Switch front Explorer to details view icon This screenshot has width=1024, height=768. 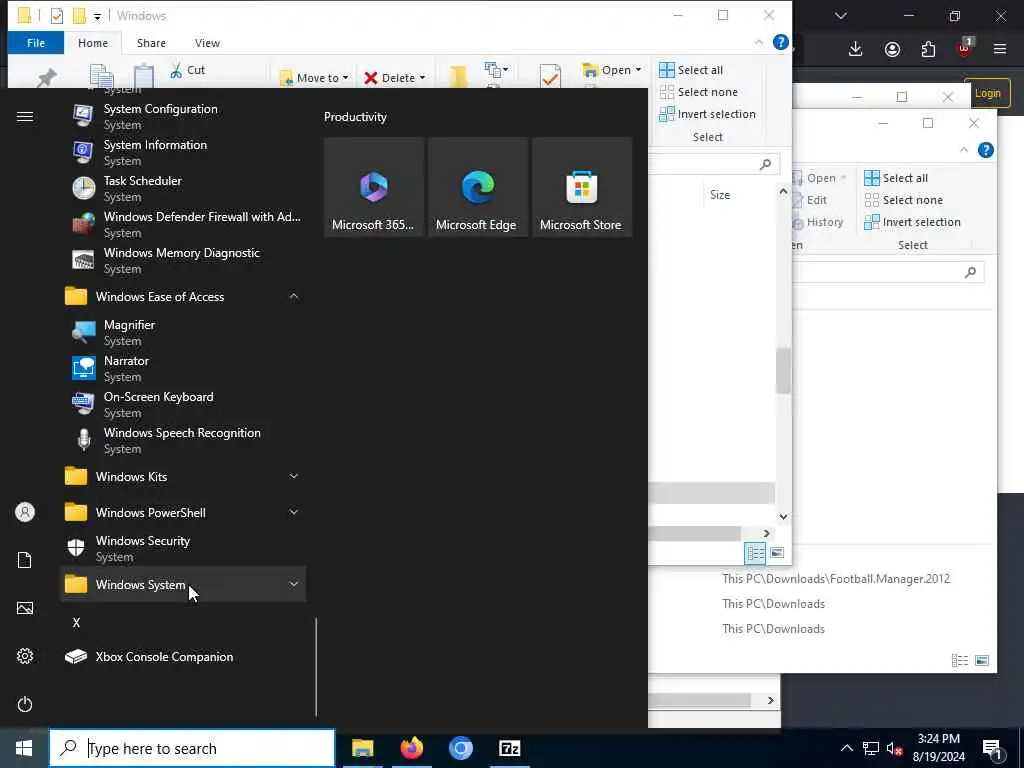[x=756, y=553]
